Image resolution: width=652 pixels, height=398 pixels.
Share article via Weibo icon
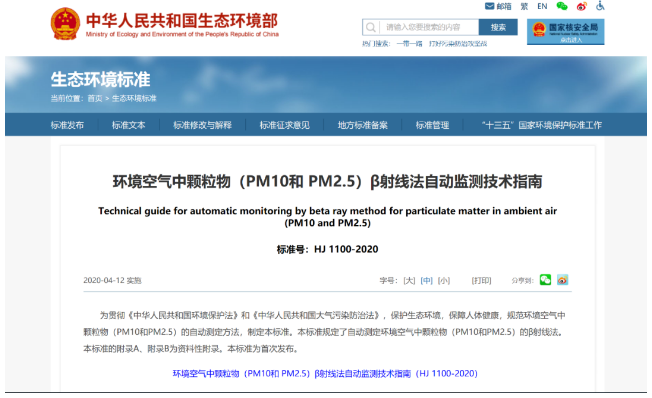[x=563, y=280]
